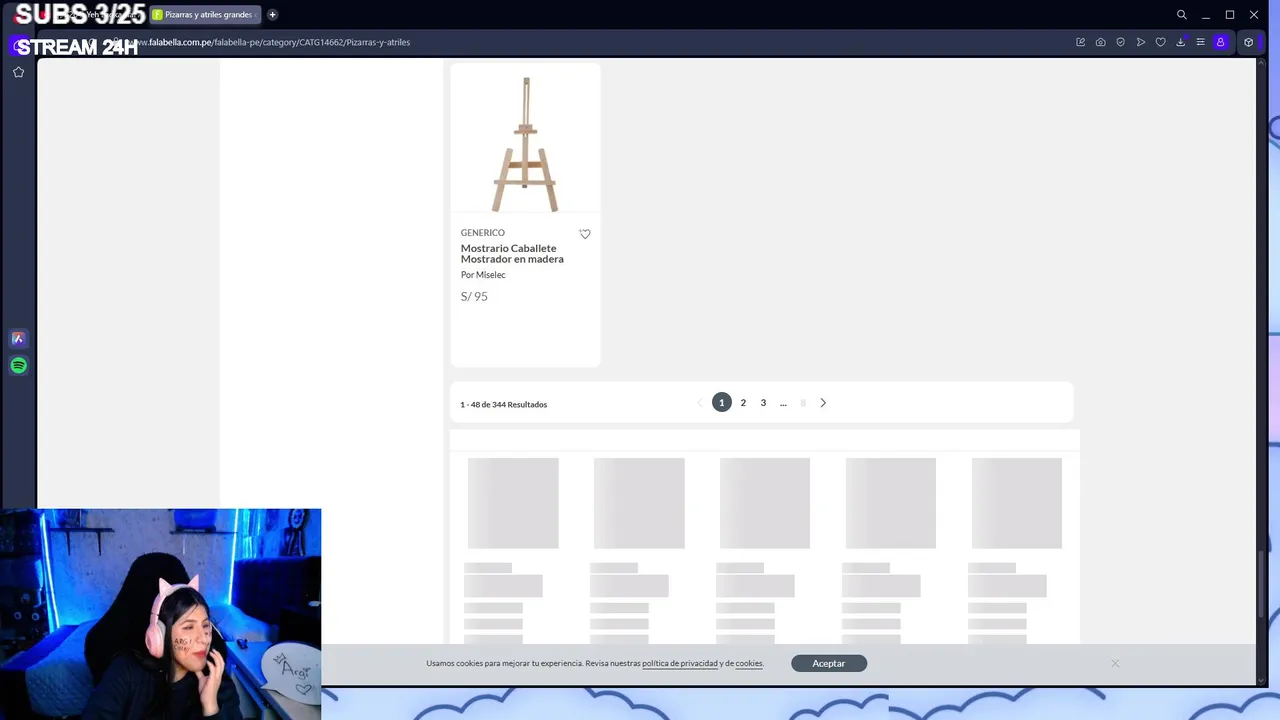Screen dimensions: 1280x720
Task: Dismiss the cookie banner with X
Action: (1115, 663)
